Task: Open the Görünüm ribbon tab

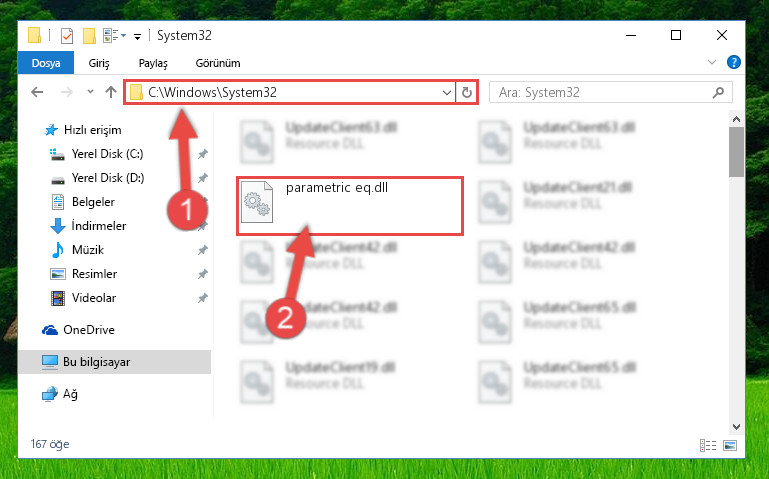Action: tap(218, 63)
